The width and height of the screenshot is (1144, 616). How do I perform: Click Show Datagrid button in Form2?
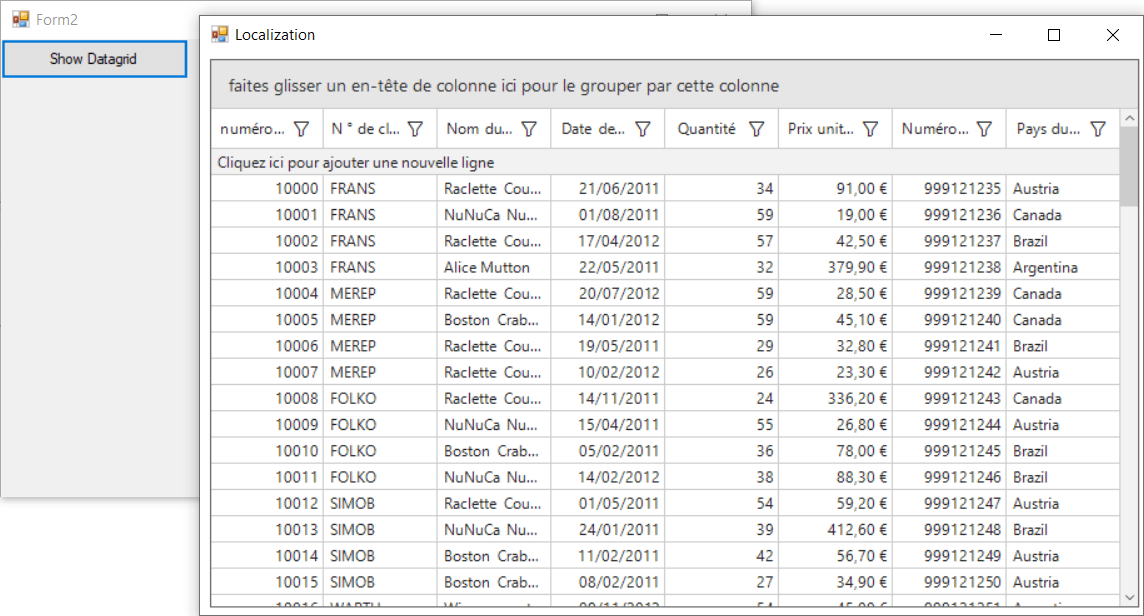tap(94, 59)
